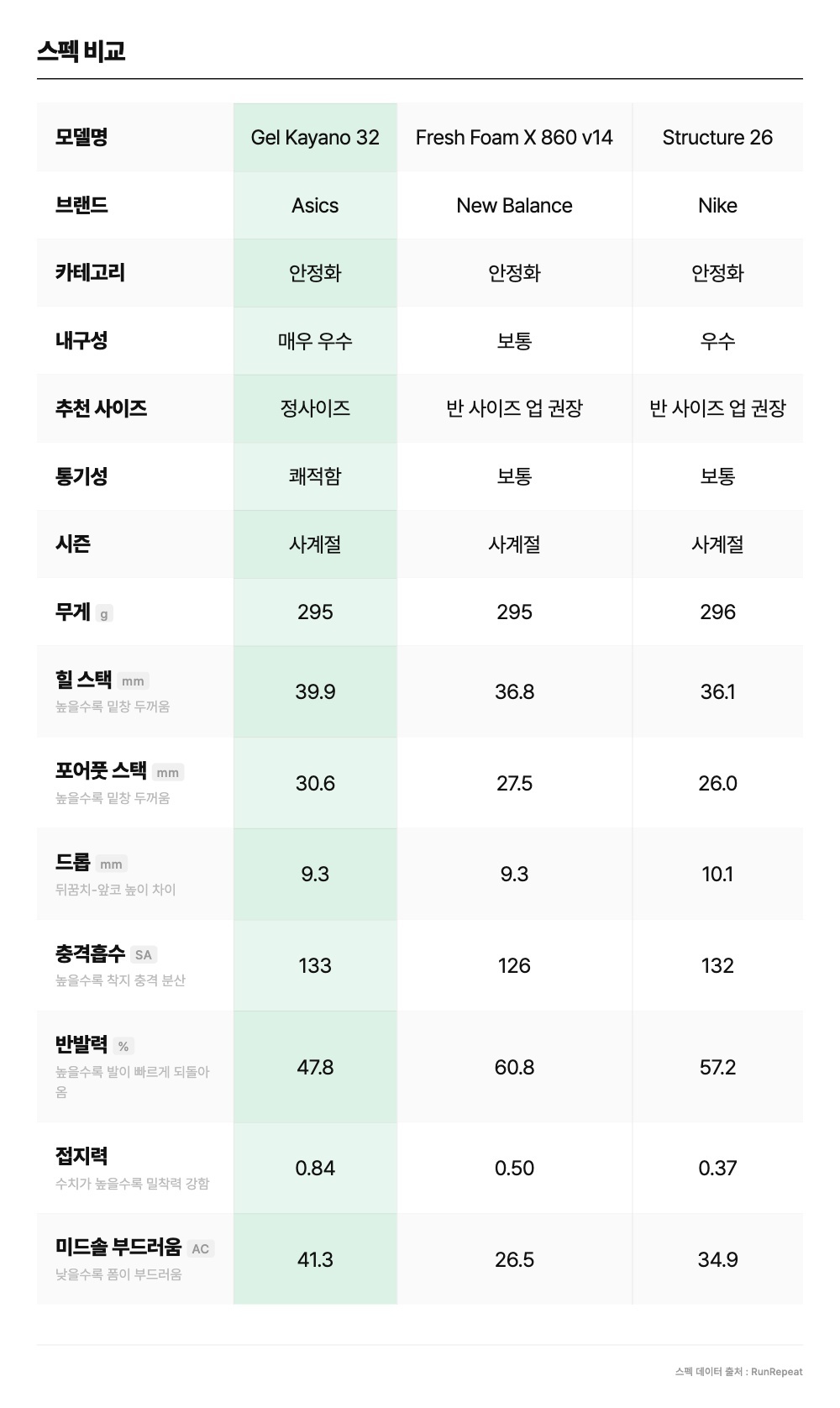This screenshot has height=1408, width=840.
Task: Click the 접지력 row label
Action: pos(81,1157)
